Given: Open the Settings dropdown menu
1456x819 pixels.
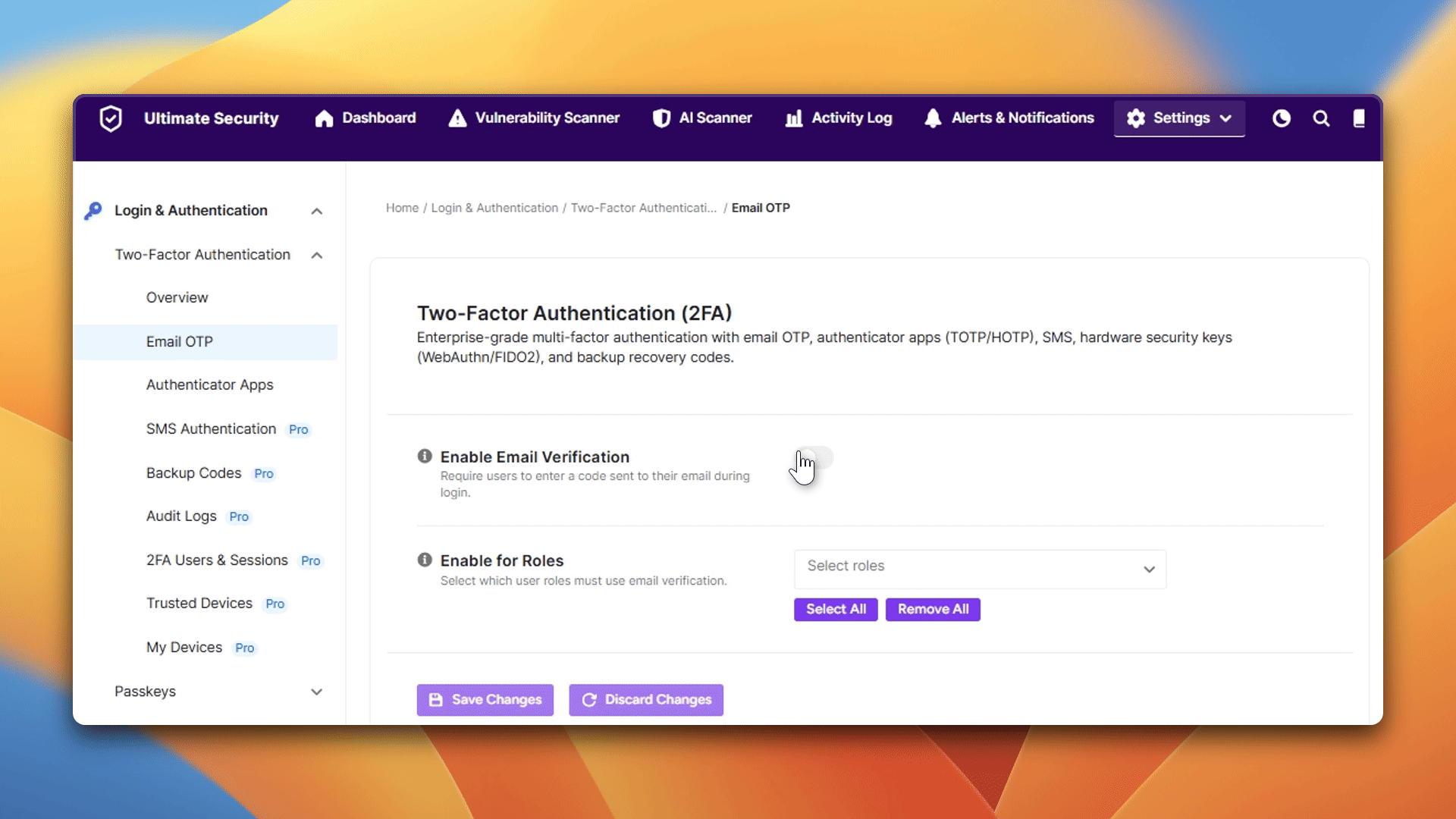Looking at the screenshot, I should [1179, 118].
